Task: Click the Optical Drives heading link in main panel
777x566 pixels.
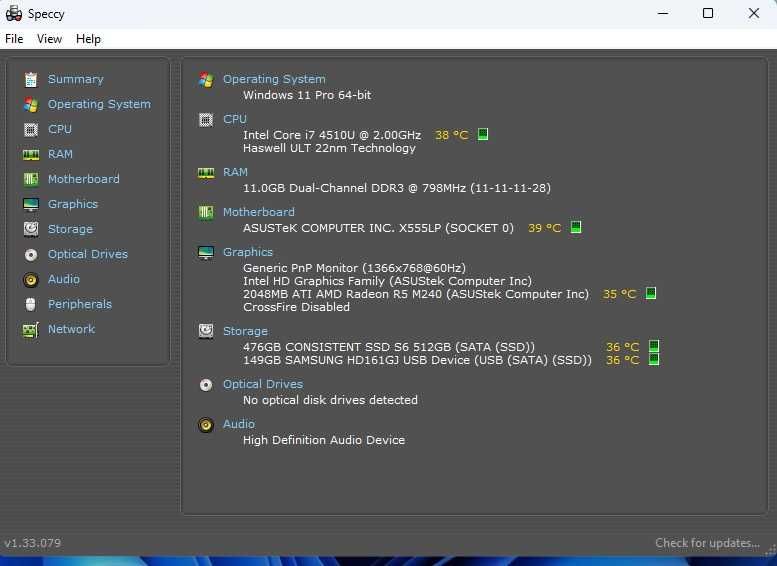Action: 263,385
